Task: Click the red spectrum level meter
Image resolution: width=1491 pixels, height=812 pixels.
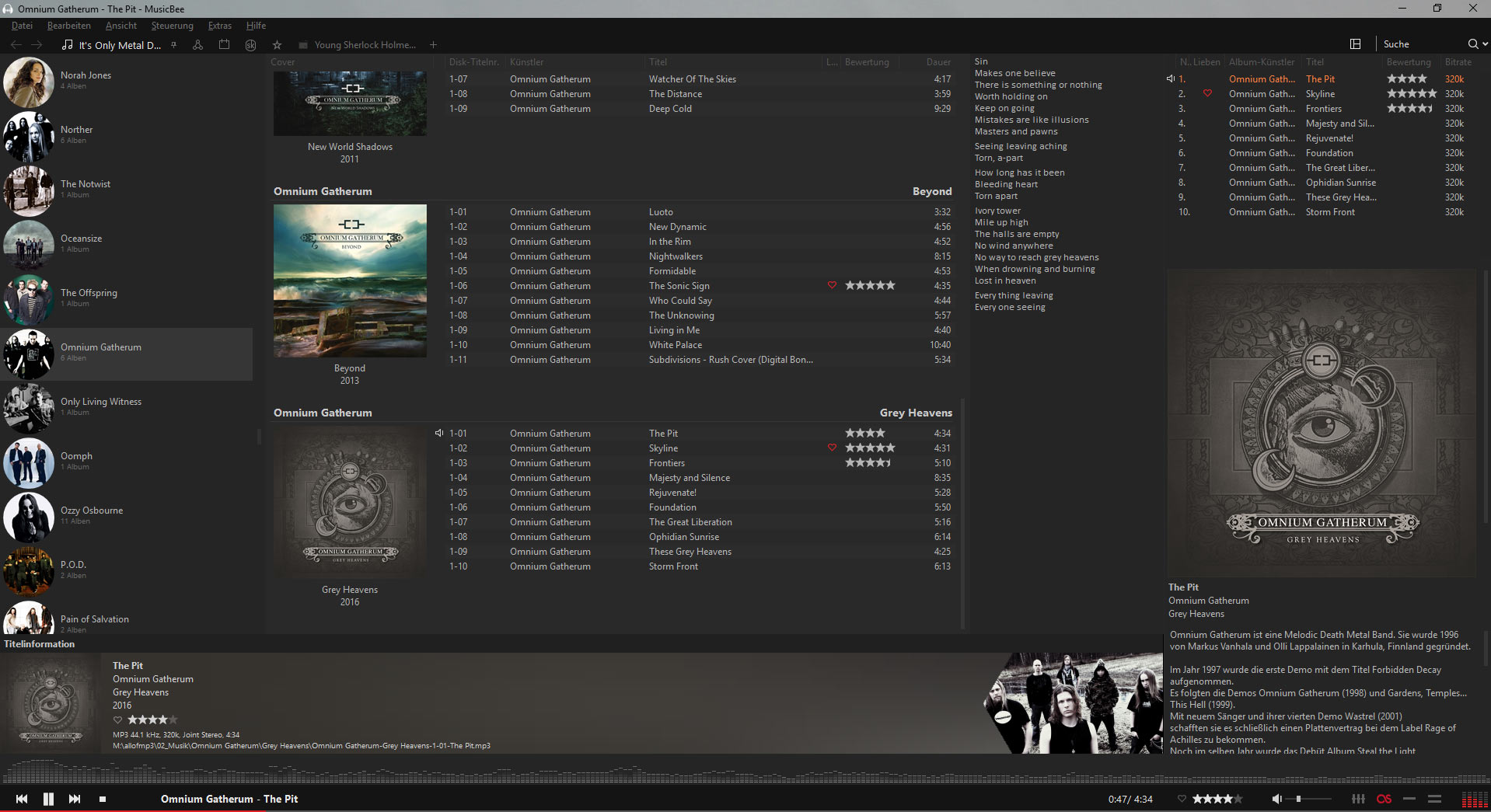Action: coord(1475,800)
